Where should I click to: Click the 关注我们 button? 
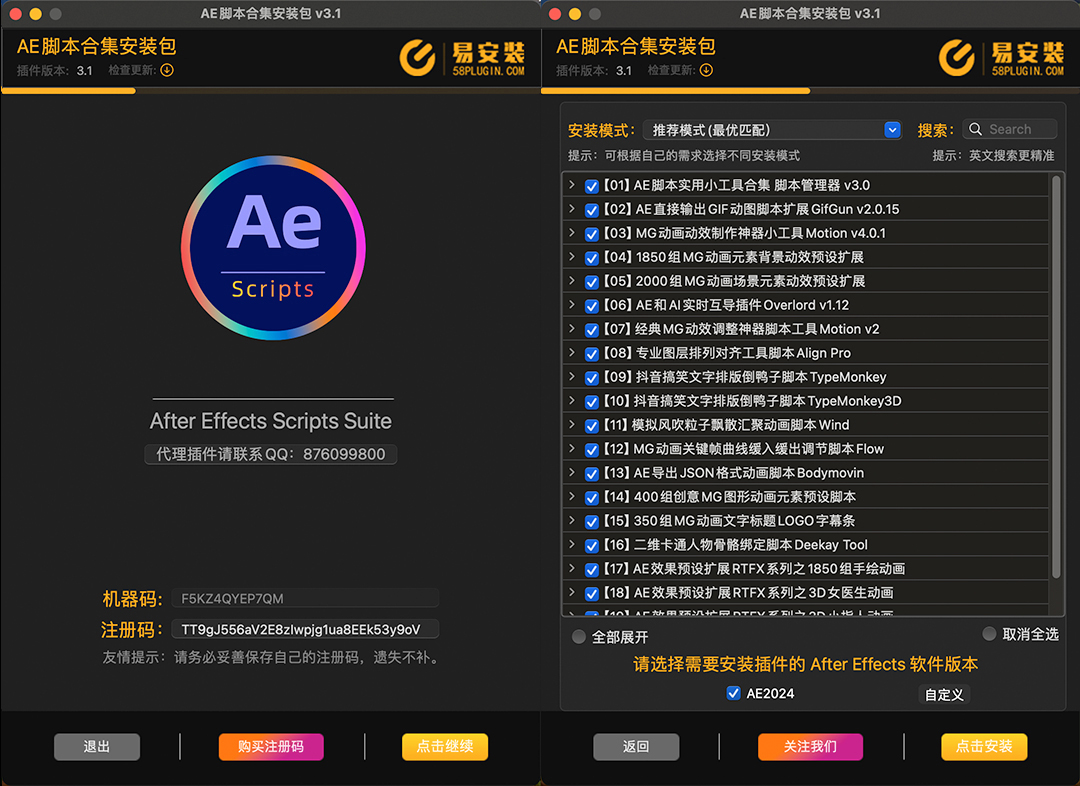(x=810, y=747)
